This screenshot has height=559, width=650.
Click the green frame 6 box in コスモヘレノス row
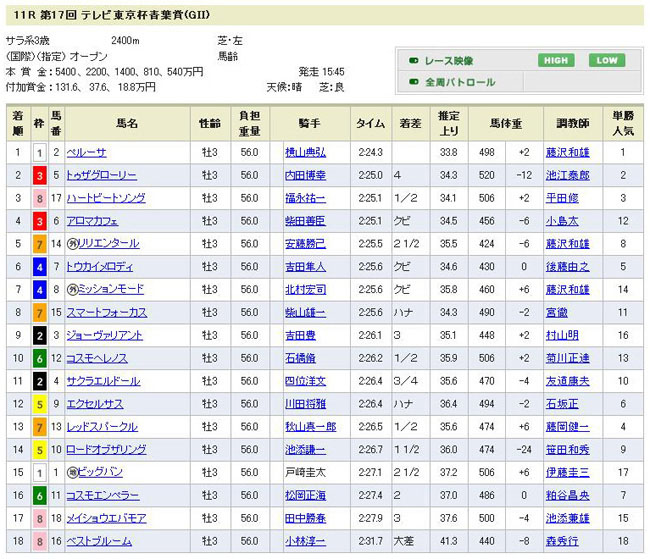pos(38,358)
